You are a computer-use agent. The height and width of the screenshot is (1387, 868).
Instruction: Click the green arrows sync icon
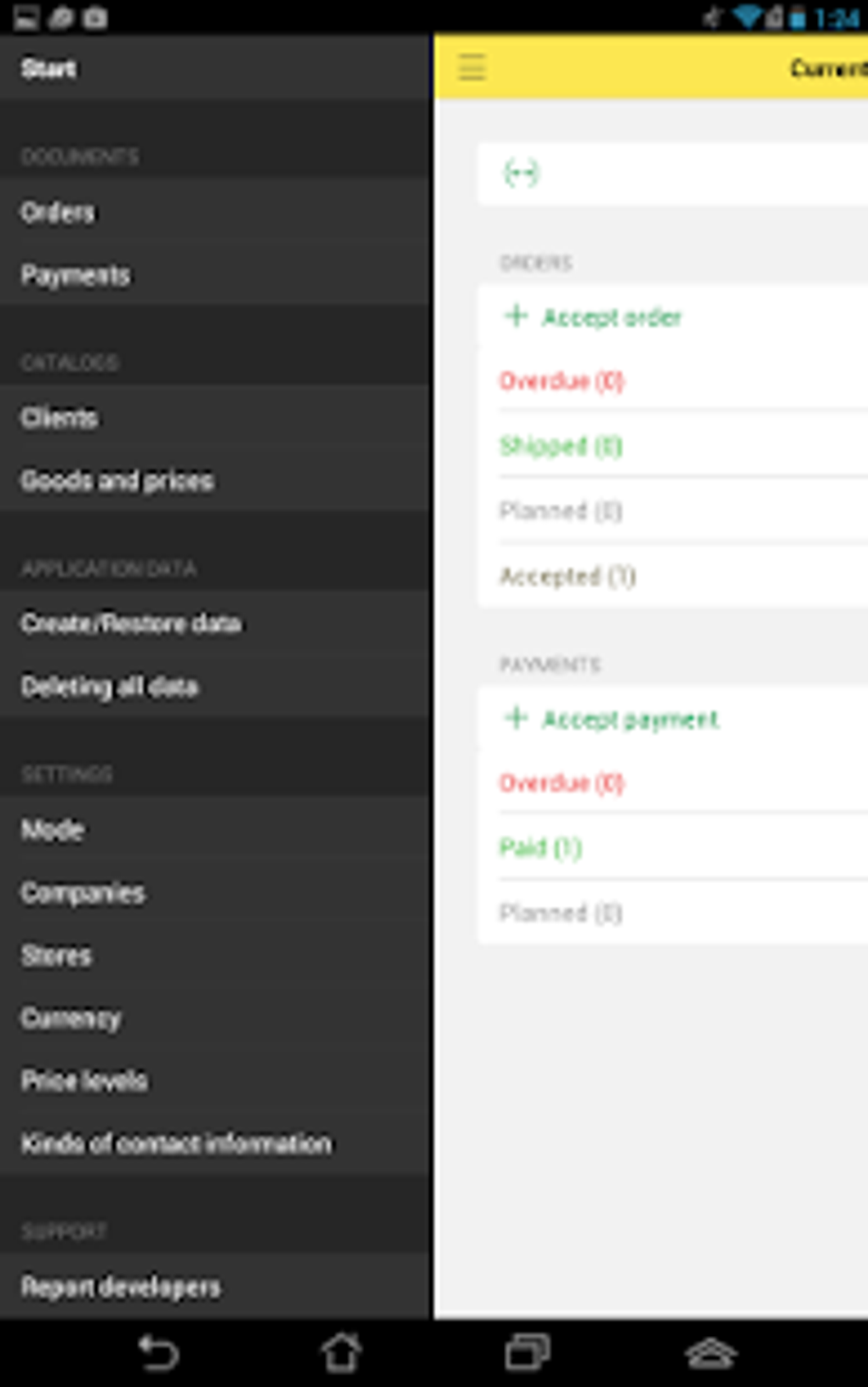pyautogui.click(x=521, y=174)
